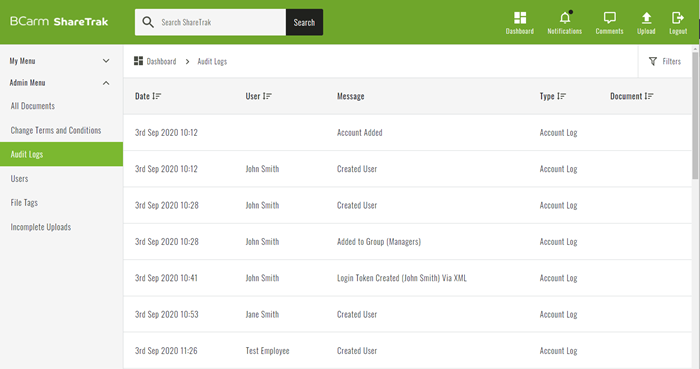Click John Smith in the Managers group row

click(262, 241)
